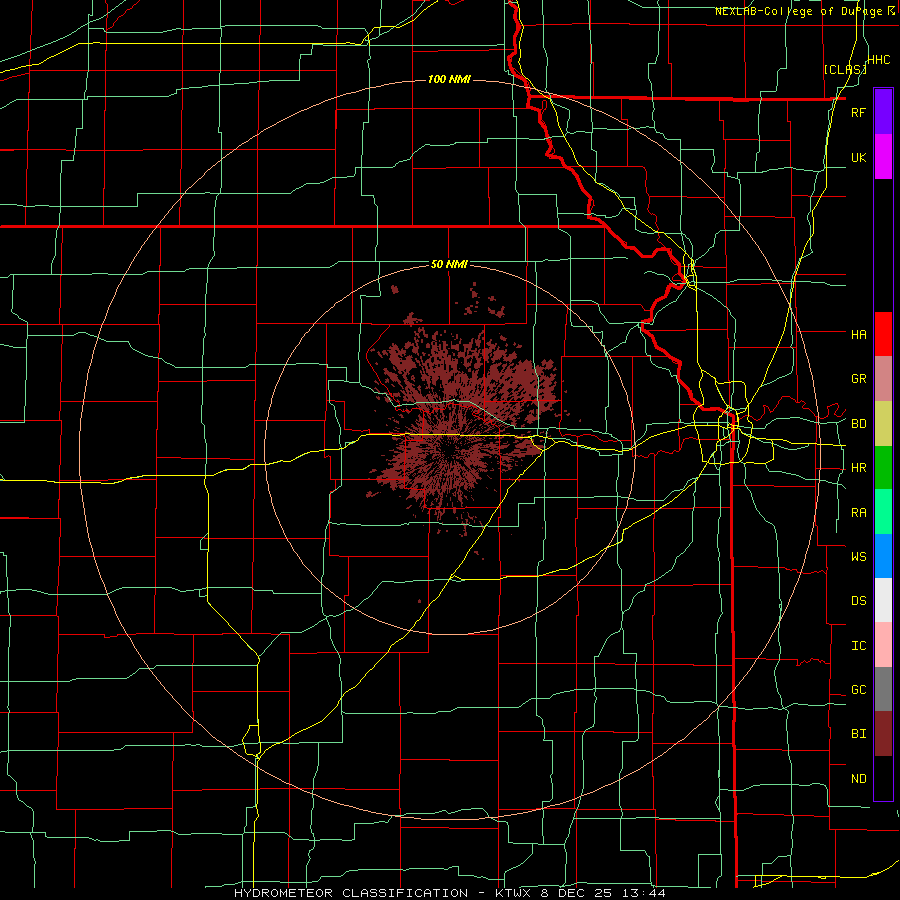
Task: Click the Hydrometeor Classification KTWX title text
Action: (x=449, y=893)
